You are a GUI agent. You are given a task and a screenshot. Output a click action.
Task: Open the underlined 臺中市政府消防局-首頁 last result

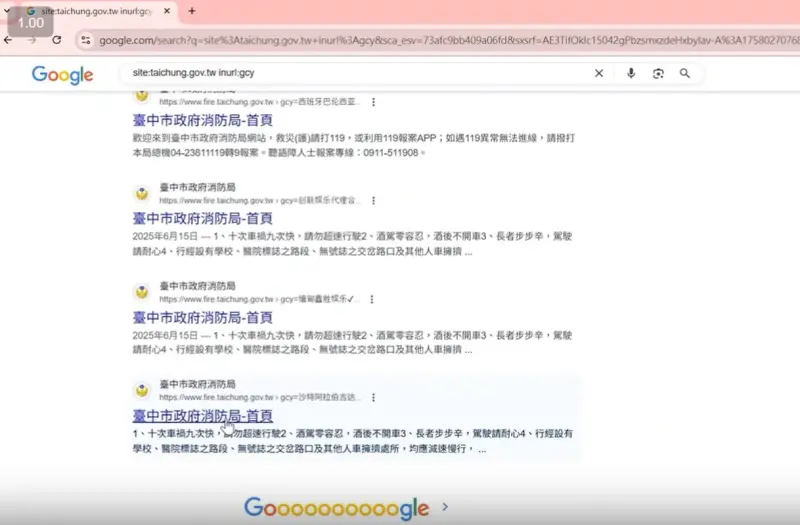coord(203,416)
